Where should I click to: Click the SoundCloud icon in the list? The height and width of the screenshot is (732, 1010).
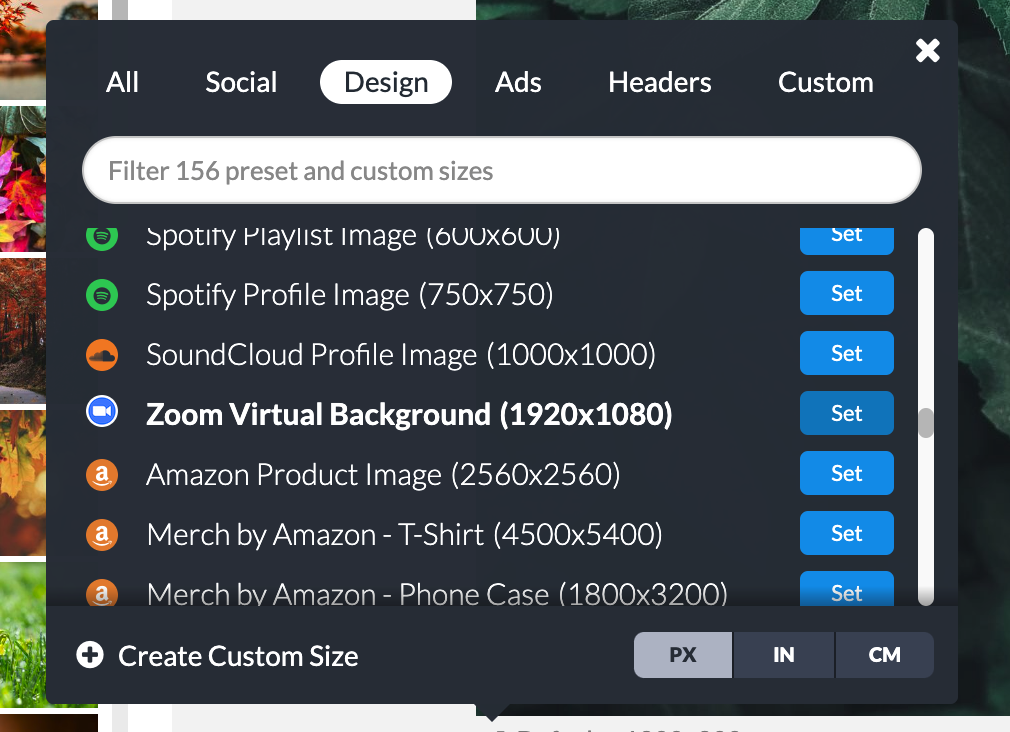pos(102,354)
